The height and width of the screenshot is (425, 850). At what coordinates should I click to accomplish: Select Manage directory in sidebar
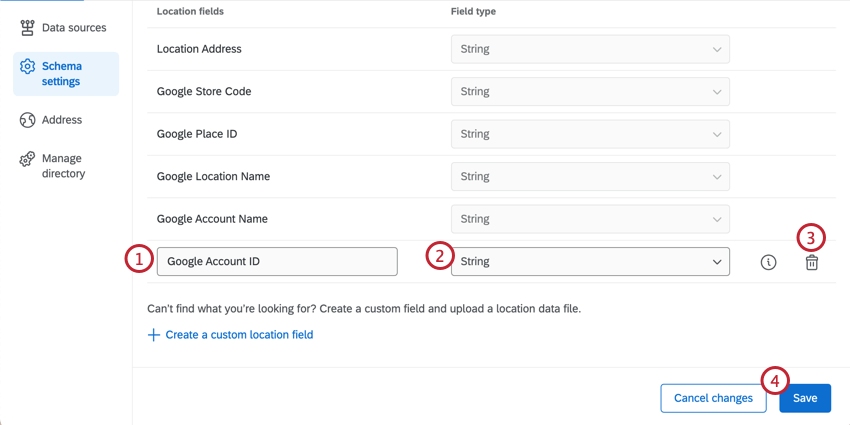point(63,166)
